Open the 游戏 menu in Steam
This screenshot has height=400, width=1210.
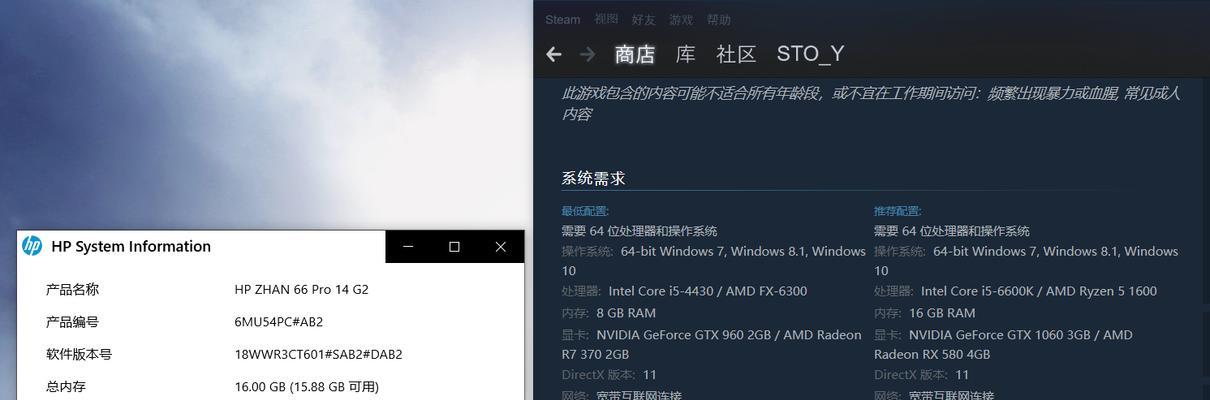[681, 19]
